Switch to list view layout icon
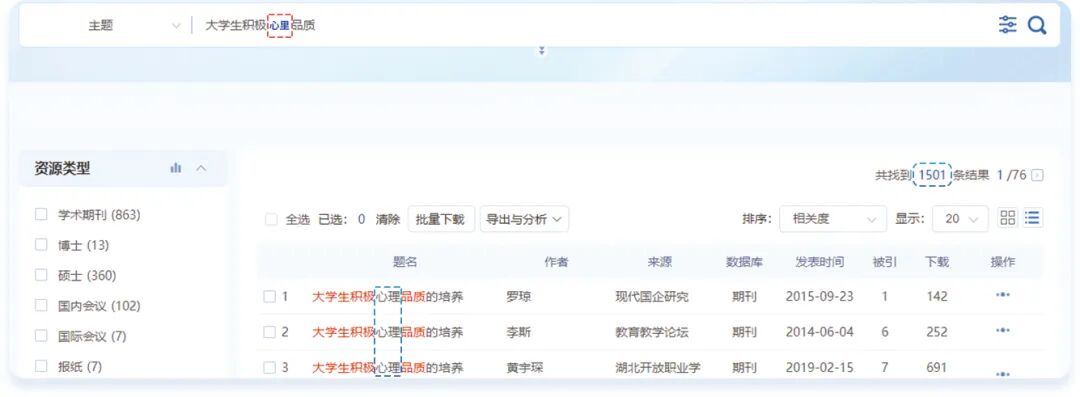The image size is (1080, 397). coord(1032,218)
